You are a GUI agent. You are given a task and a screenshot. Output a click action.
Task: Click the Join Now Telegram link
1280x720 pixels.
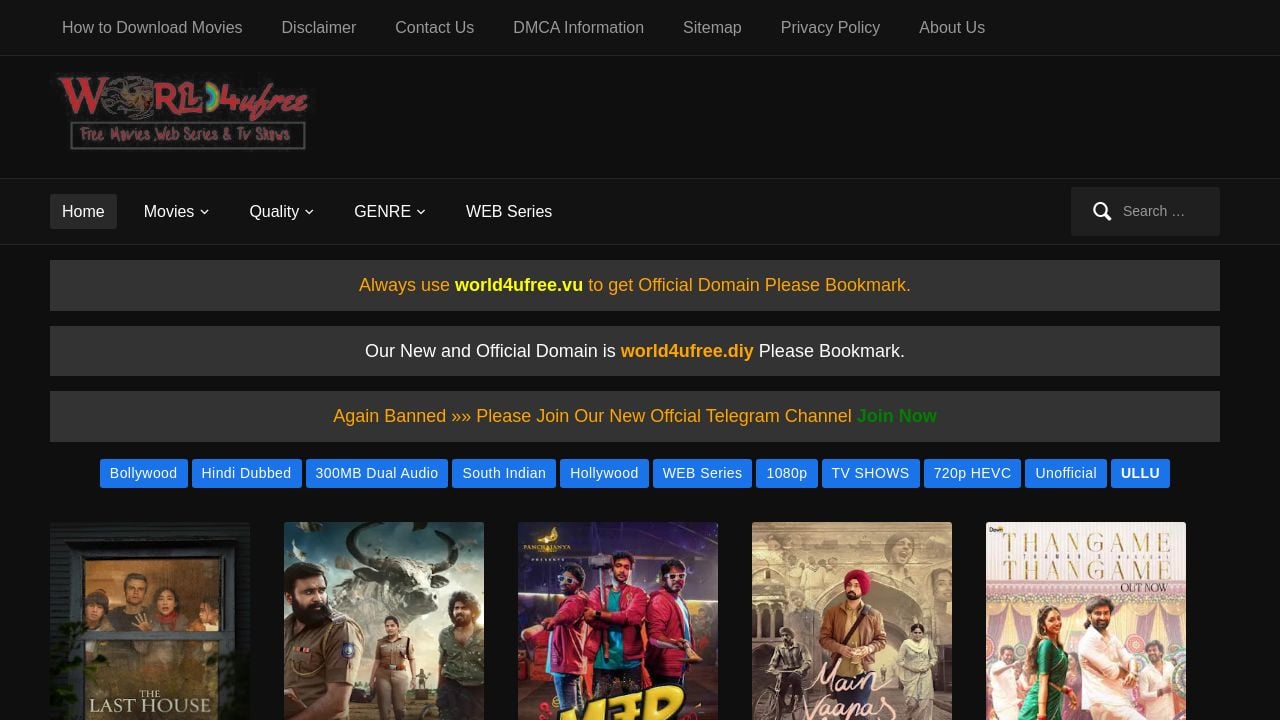[x=897, y=416]
